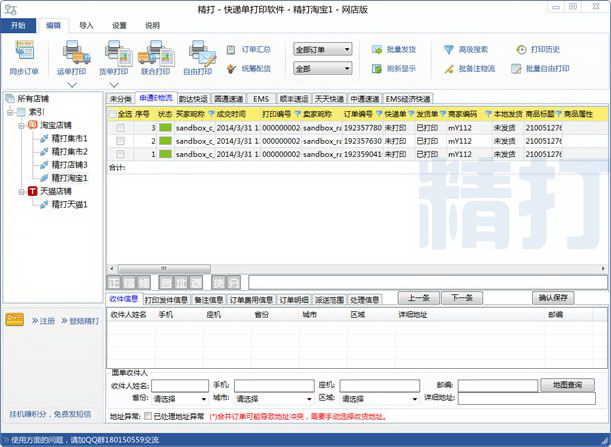This screenshot has height=447, width=611.
Task: Click the 统筹配货 icon
Action: pos(231,69)
